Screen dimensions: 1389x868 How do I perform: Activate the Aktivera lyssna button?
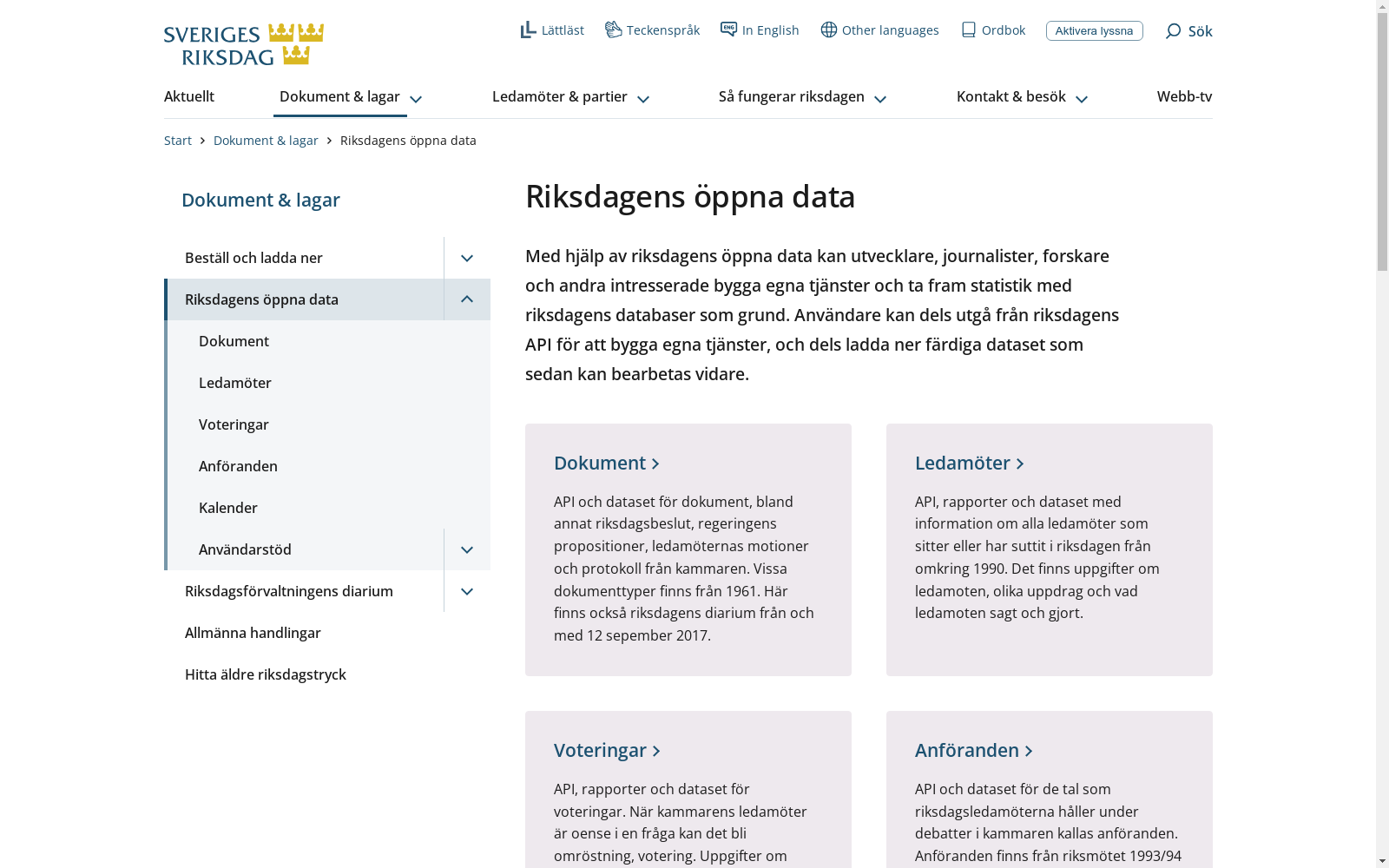1094,30
